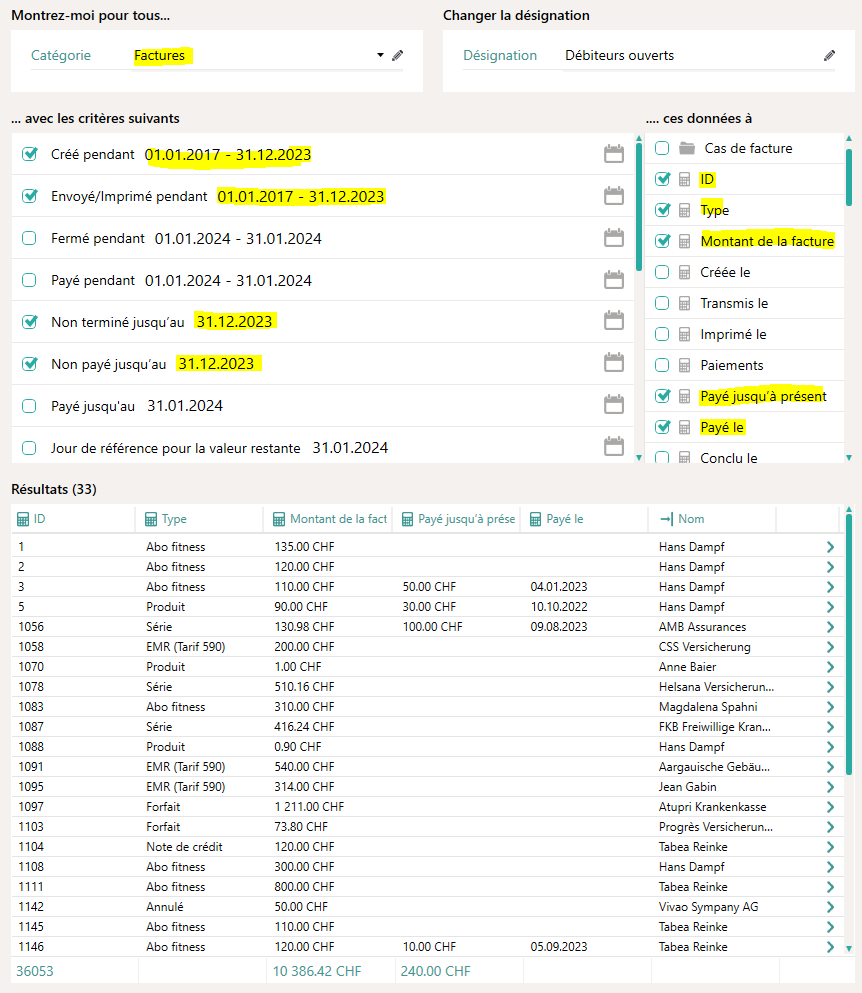Uncheck the Non terminé jusqu'au checkbox
This screenshot has height=993, width=862.
click(29, 322)
